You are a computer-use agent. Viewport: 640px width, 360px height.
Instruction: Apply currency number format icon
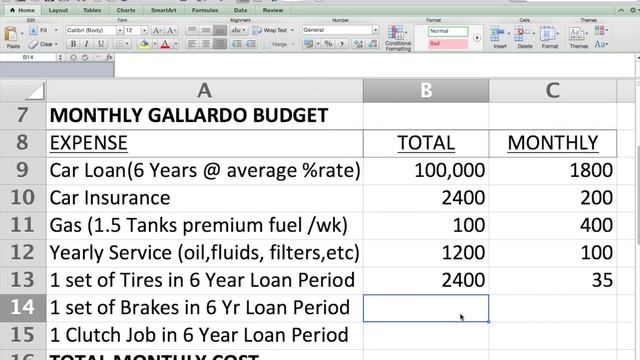[309, 44]
